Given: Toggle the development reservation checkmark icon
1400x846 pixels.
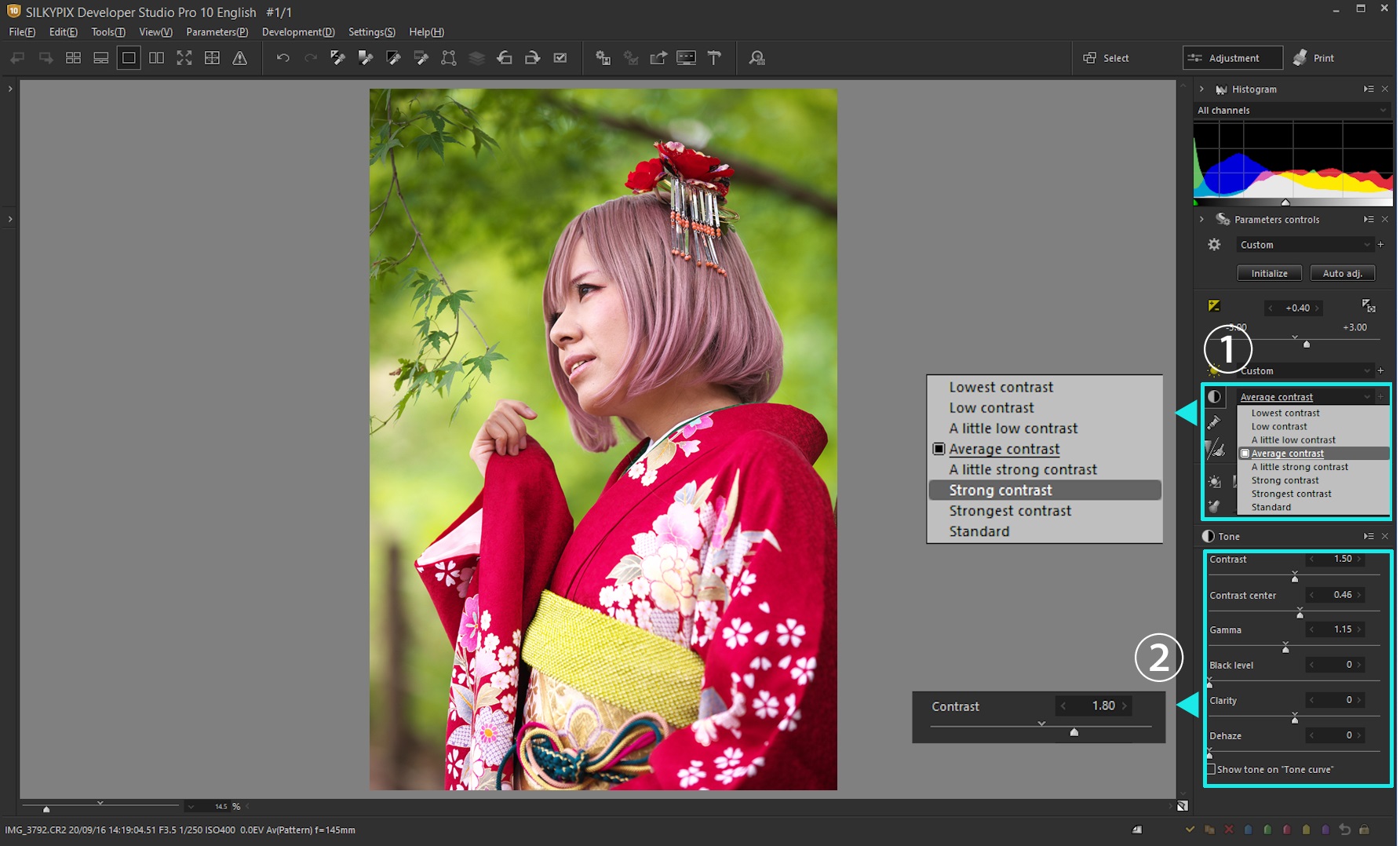Looking at the screenshot, I should (x=560, y=58).
